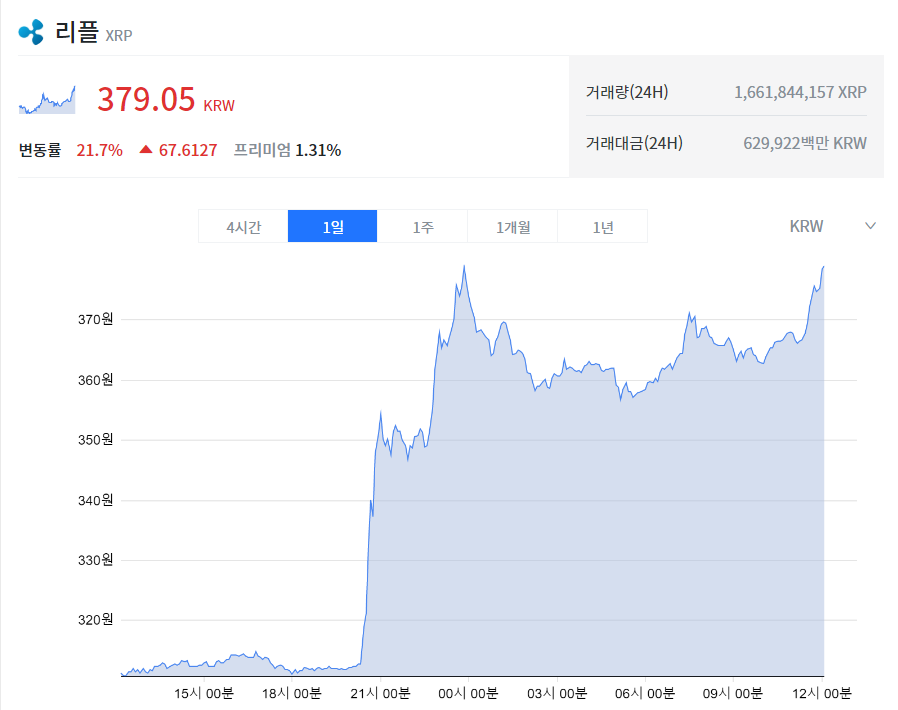
Task: Switch chart to 1년 range
Action: (x=602, y=227)
